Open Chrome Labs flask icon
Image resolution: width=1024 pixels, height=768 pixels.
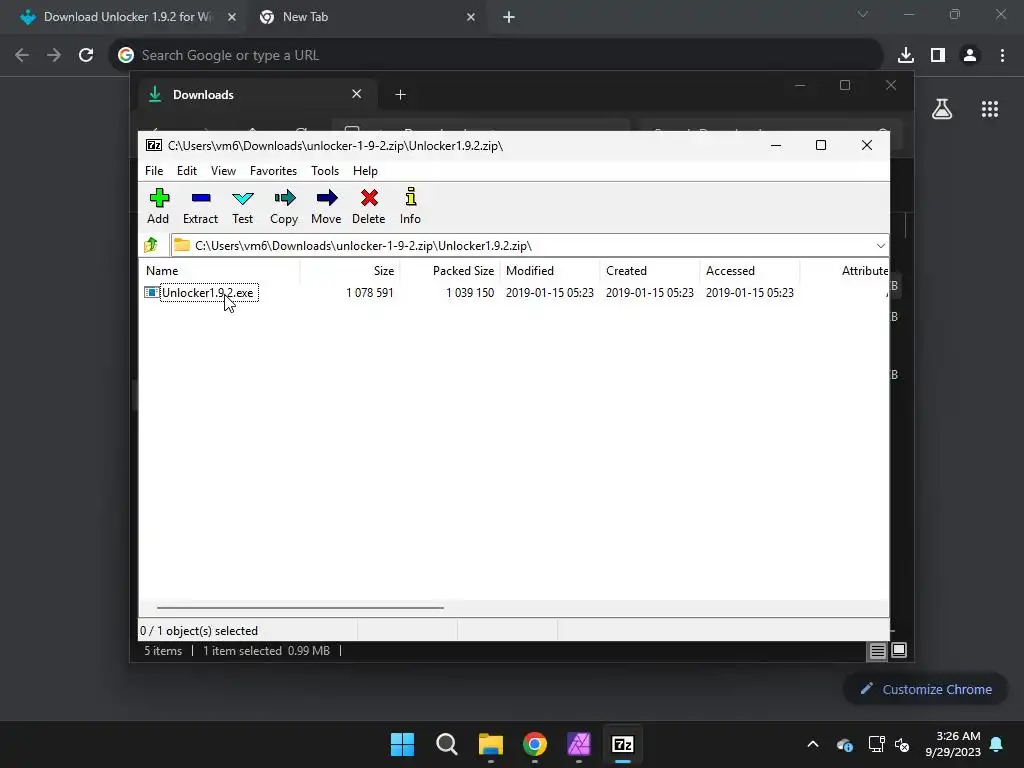942,109
